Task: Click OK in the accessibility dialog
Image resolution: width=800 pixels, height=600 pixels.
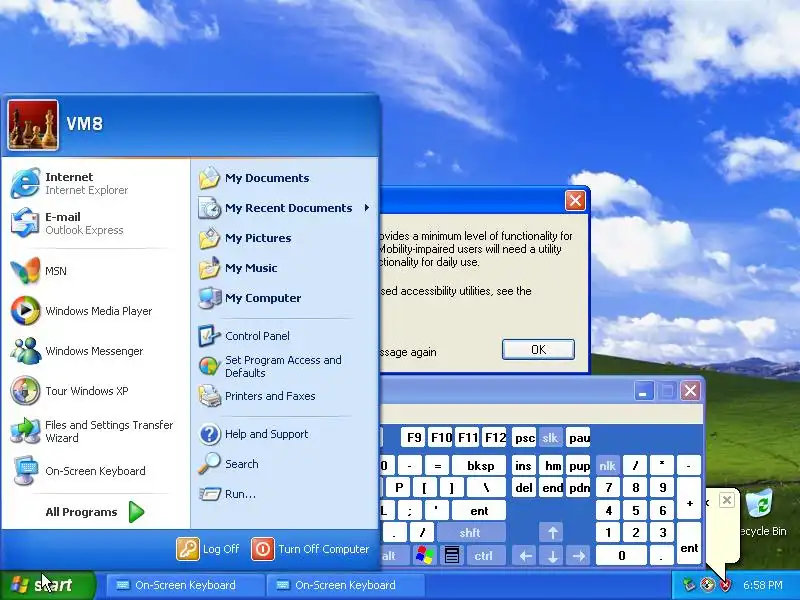Action: tap(538, 349)
